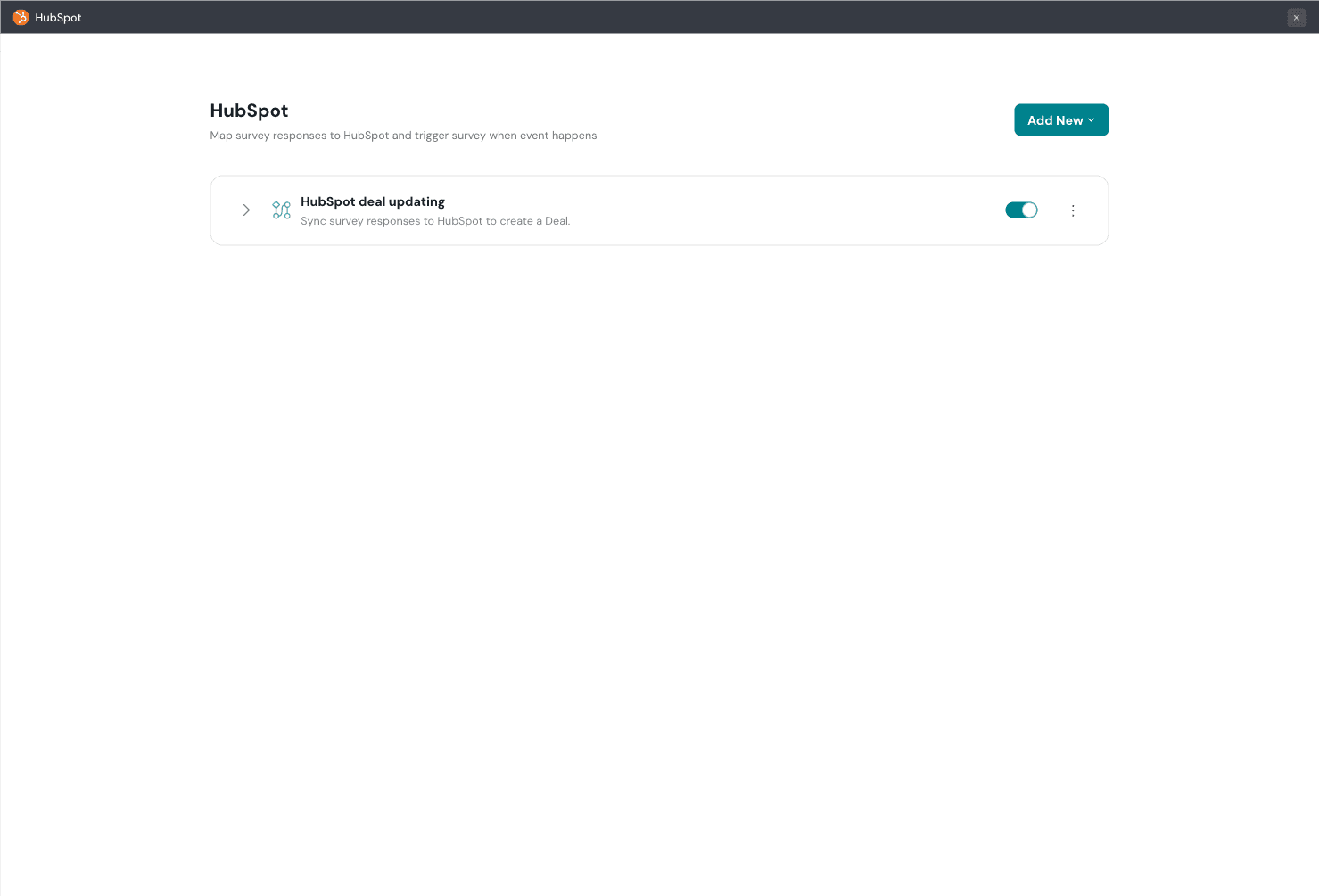Click the workflow mapping icon beside deal updating
This screenshot has width=1319, height=896.
pyautogui.click(x=281, y=210)
